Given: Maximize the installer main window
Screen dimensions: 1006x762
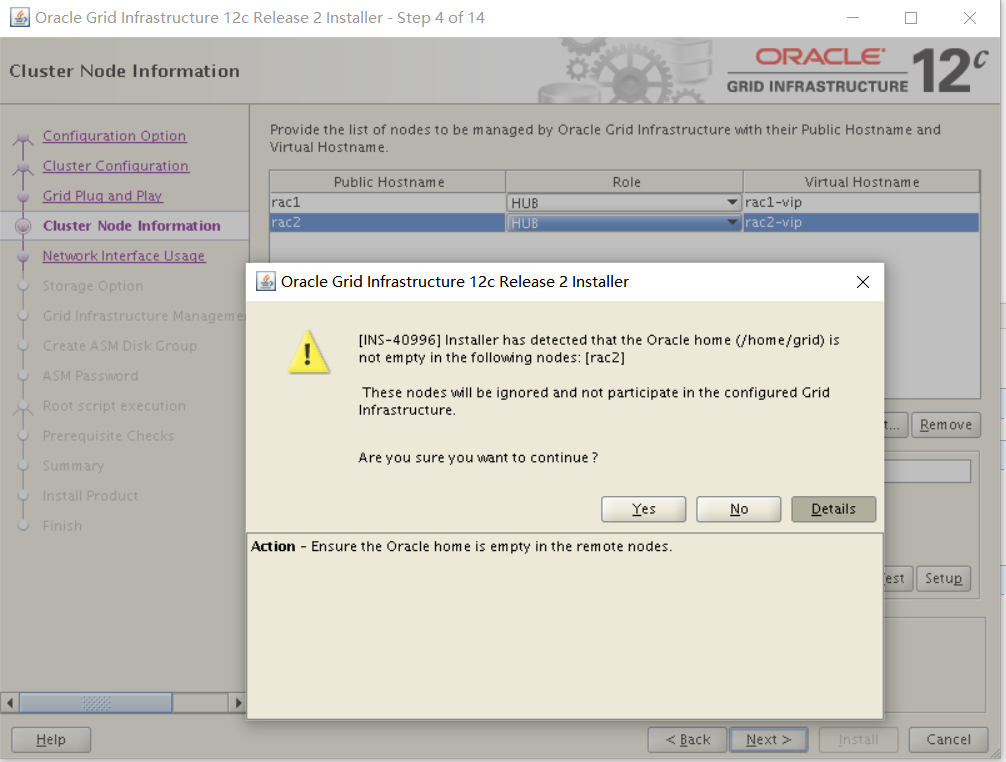Looking at the screenshot, I should (x=910, y=18).
